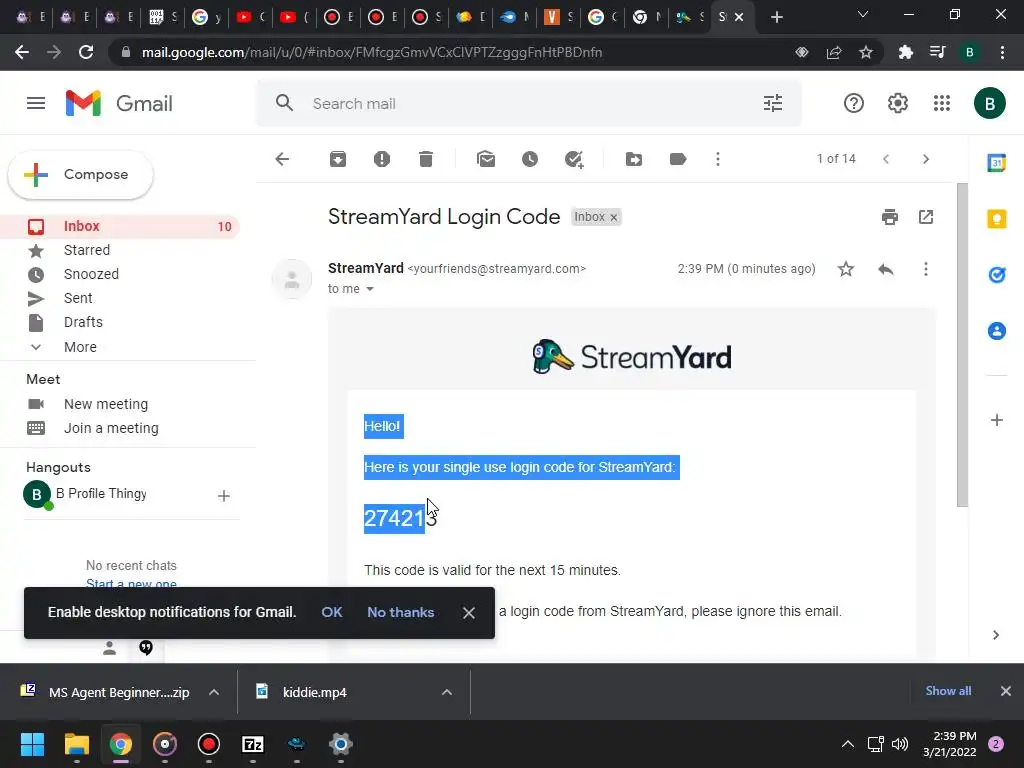Go back to inbox arrow
This screenshot has height=768, width=1024.
pos(282,159)
